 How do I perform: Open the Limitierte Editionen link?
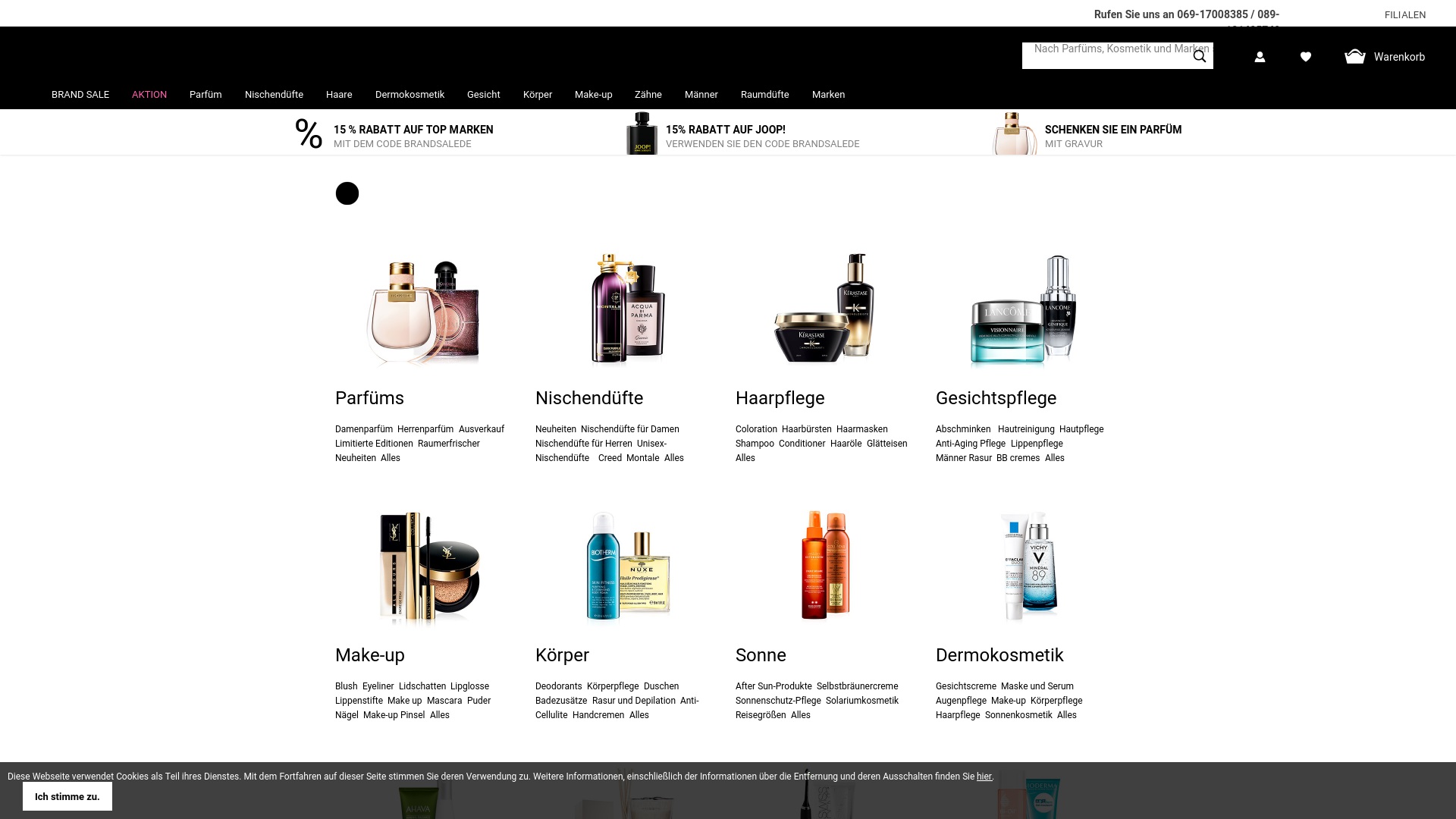(374, 444)
